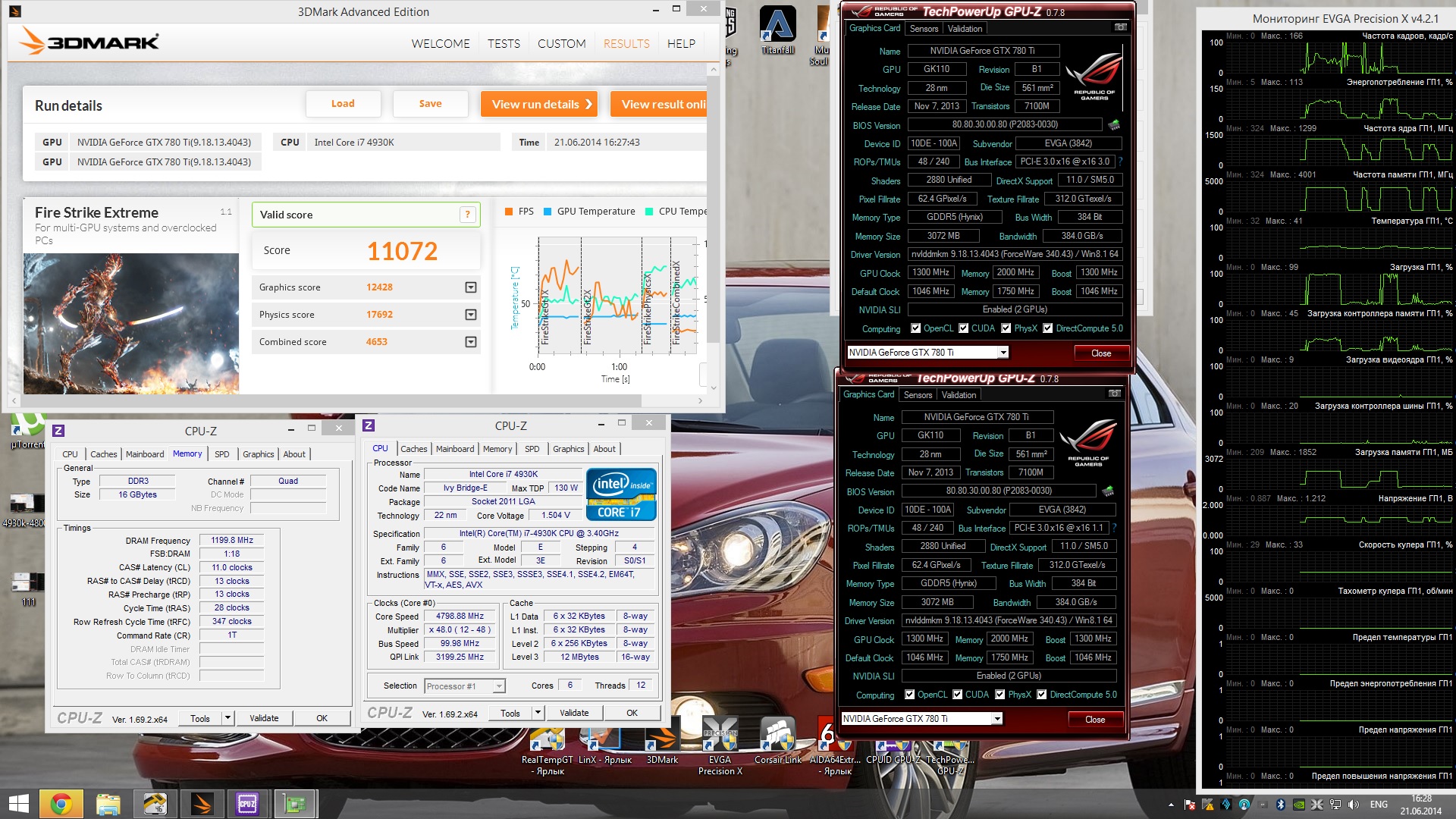Screen dimensions: 1456x819
Task: Open Tools dropdown arrow in CPU-Z Memory window
Action: [227, 718]
